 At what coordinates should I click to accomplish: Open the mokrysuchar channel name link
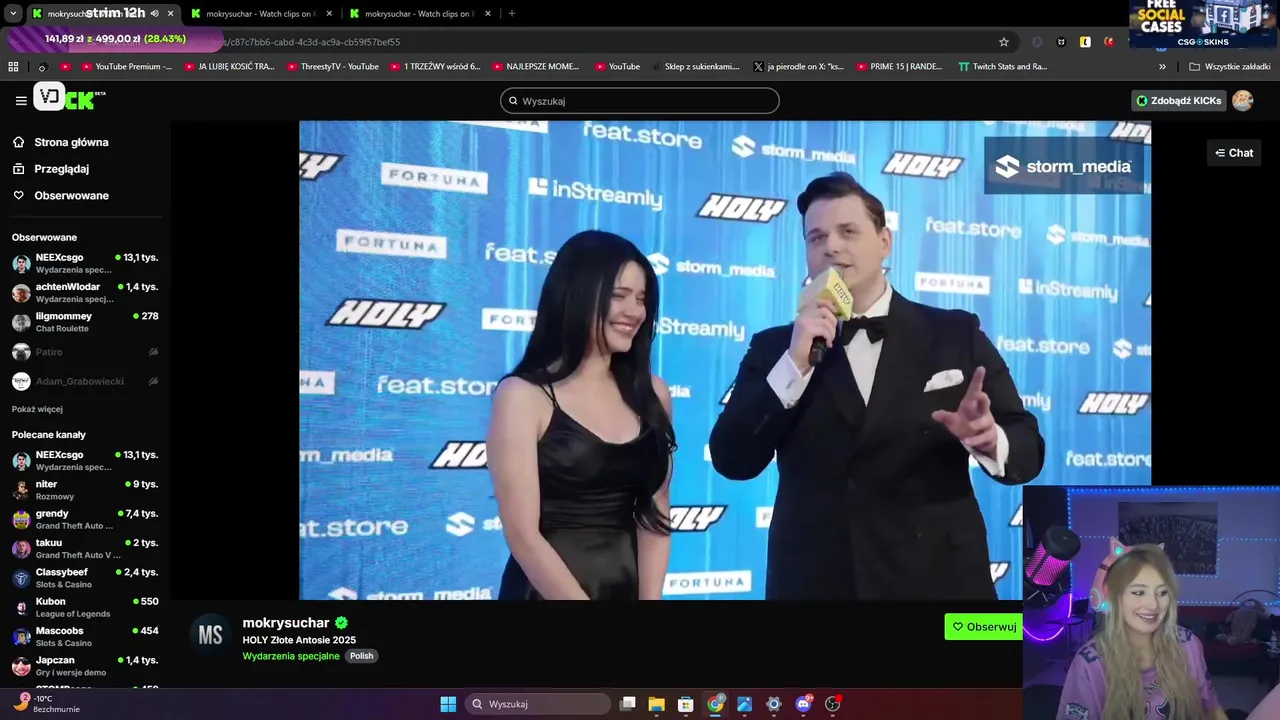tap(286, 623)
